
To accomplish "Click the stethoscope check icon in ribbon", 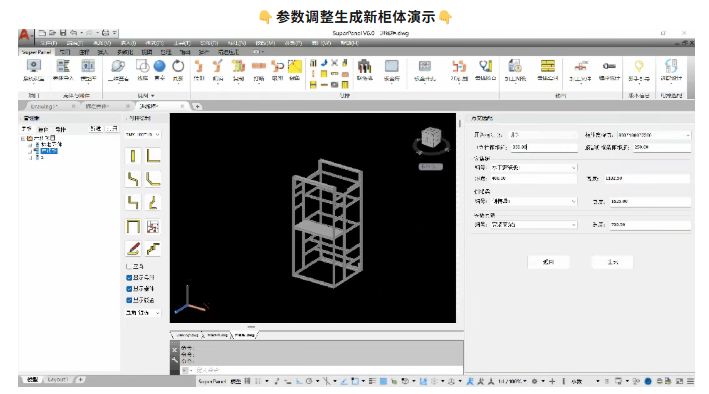I will tap(485, 66).
